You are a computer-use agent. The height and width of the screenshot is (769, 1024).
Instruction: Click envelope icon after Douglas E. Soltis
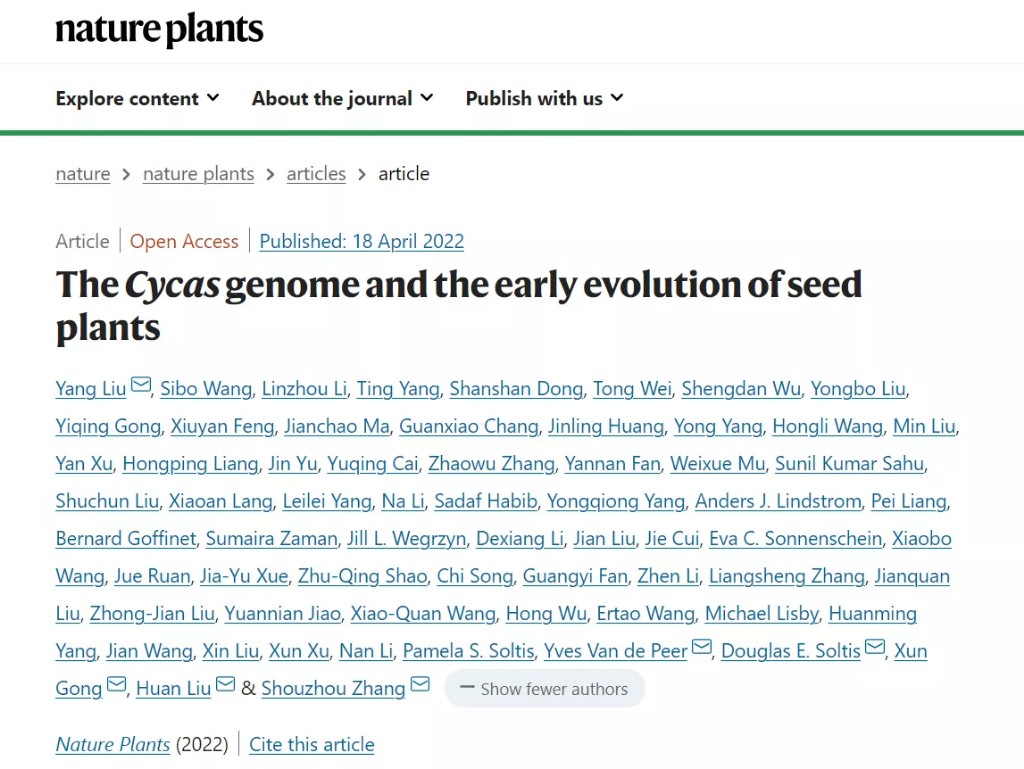(x=875, y=649)
